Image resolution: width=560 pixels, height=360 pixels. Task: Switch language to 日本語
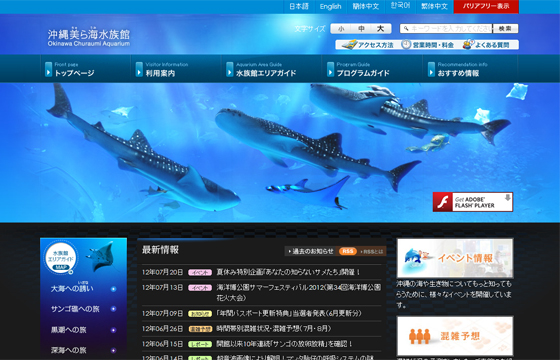click(299, 6)
